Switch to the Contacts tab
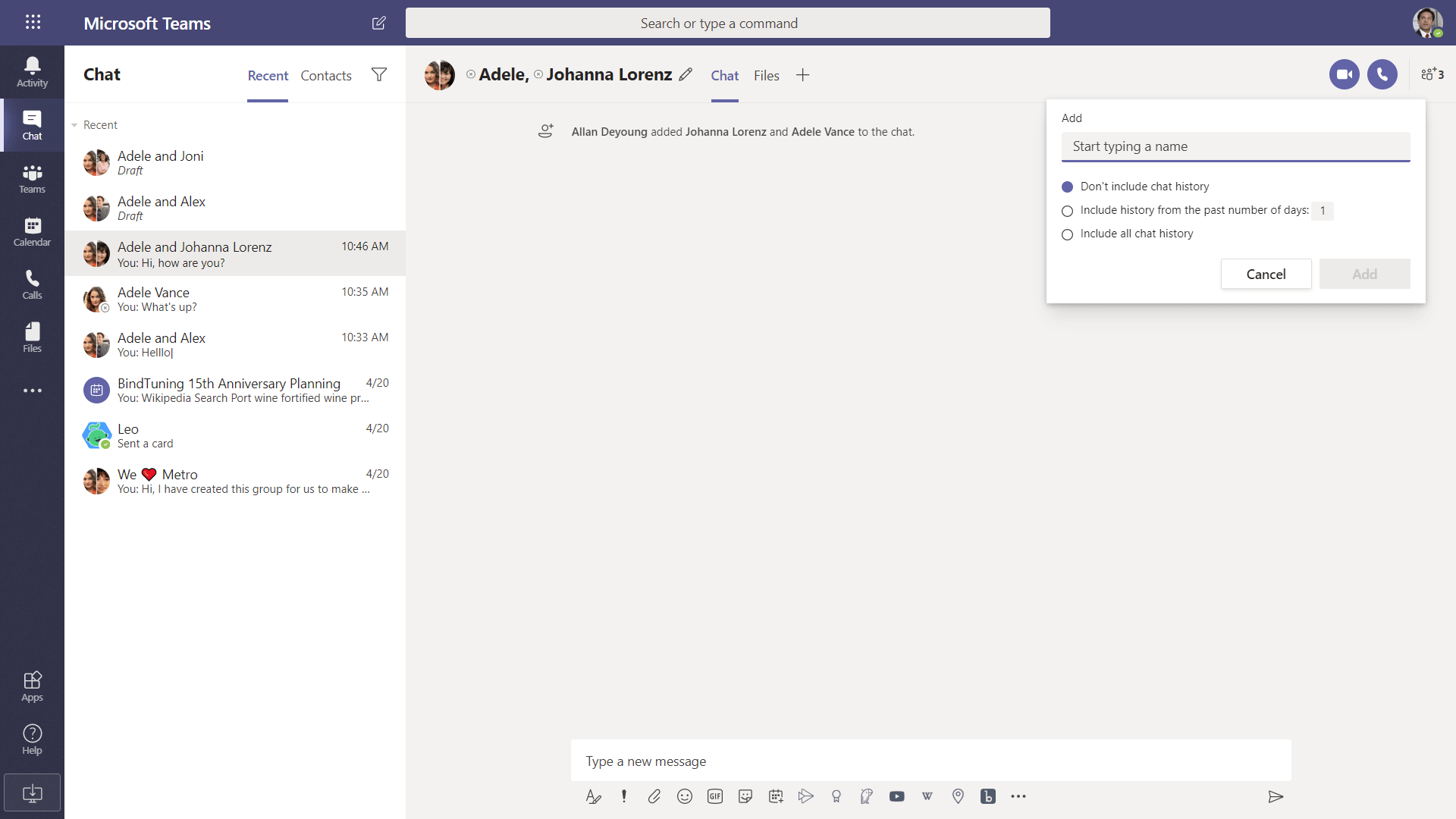This screenshot has height=819, width=1456. tap(326, 75)
